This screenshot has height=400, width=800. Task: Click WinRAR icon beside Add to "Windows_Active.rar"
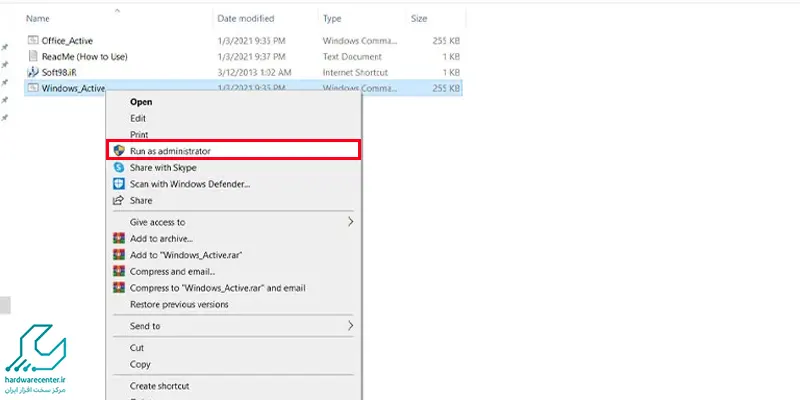pyautogui.click(x=119, y=255)
